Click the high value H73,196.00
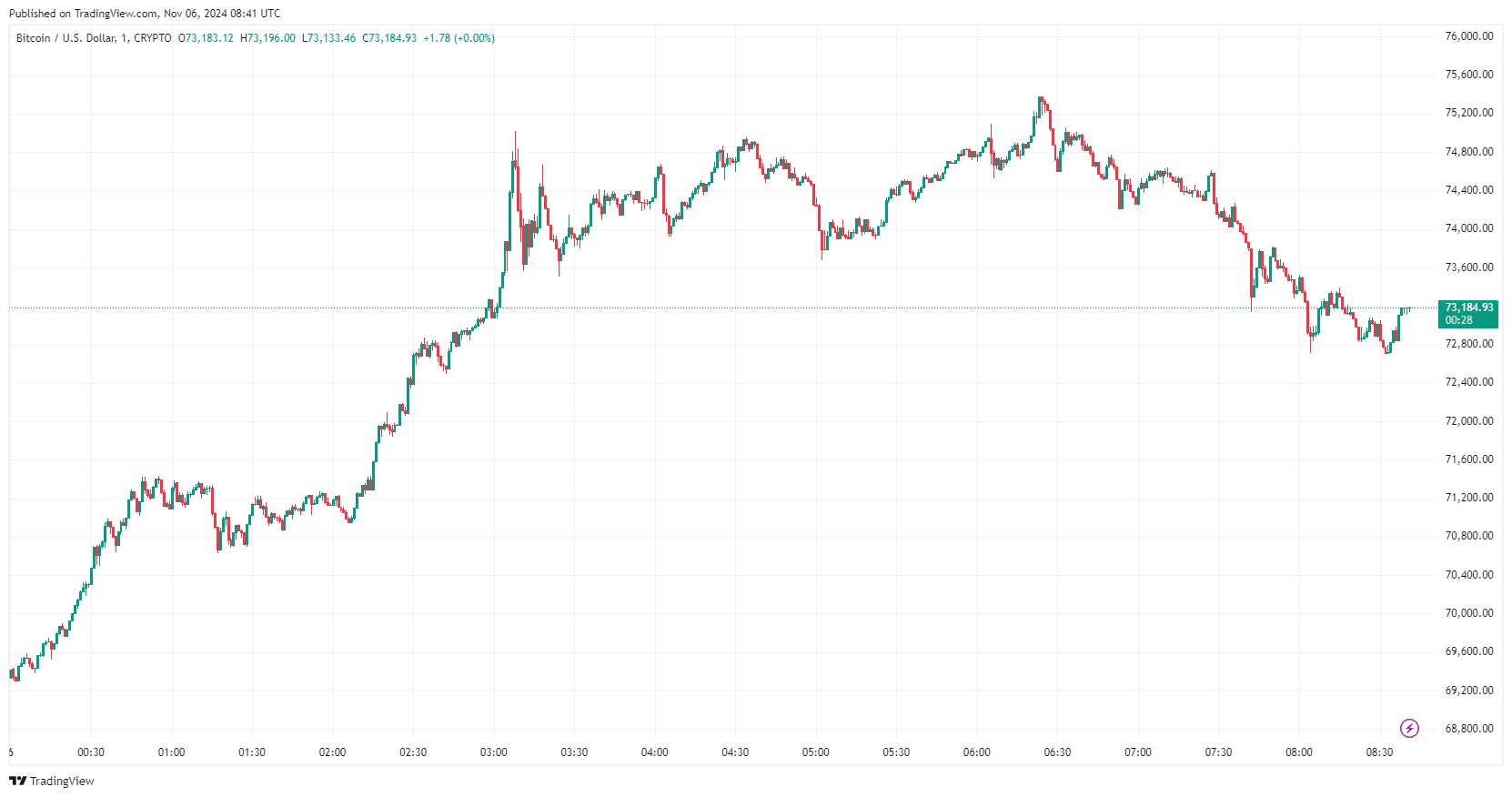Image resolution: width=1512 pixels, height=797 pixels. tap(267, 38)
